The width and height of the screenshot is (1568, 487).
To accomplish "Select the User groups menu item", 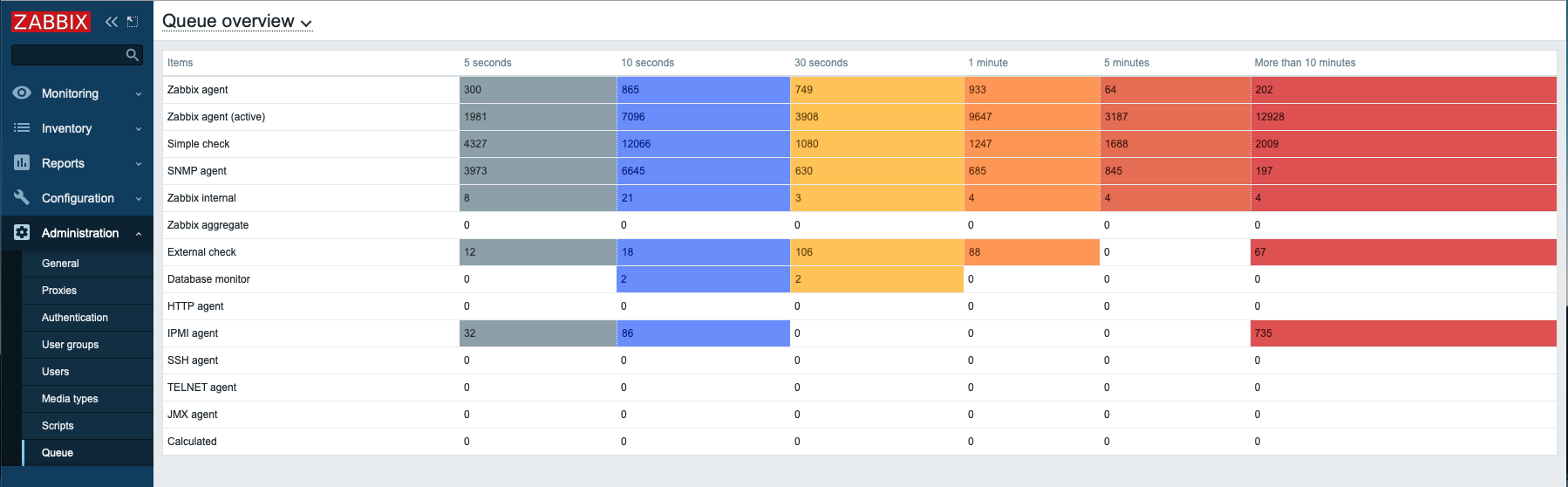I will (x=70, y=345).
